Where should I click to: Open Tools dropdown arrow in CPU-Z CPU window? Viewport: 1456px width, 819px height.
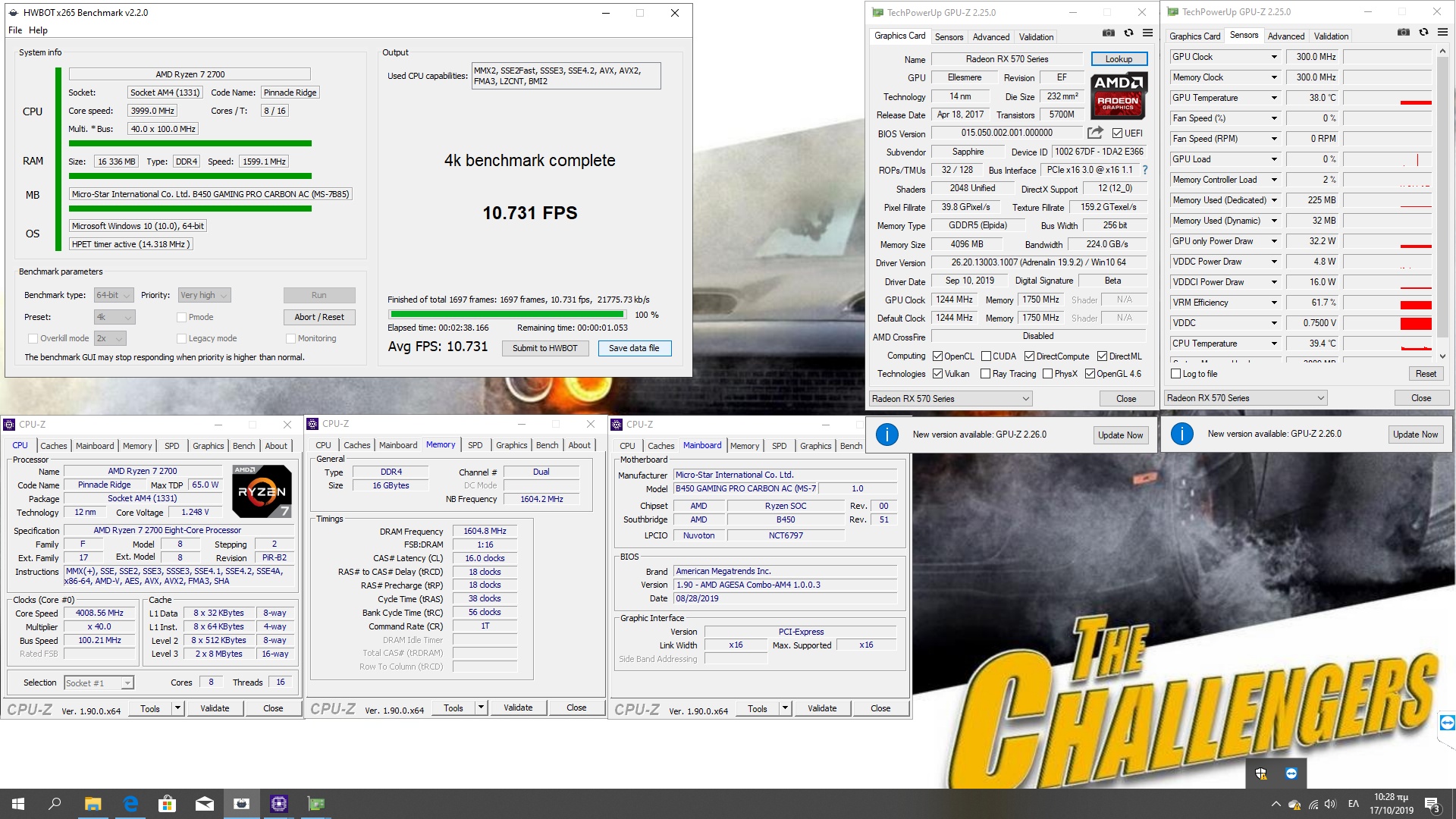click(x=177, y=708)
